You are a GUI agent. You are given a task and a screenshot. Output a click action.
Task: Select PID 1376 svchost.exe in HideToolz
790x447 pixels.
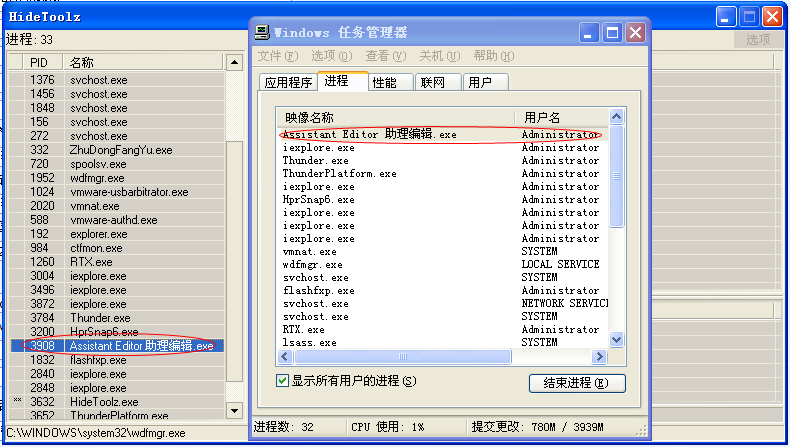coord(117,80)
